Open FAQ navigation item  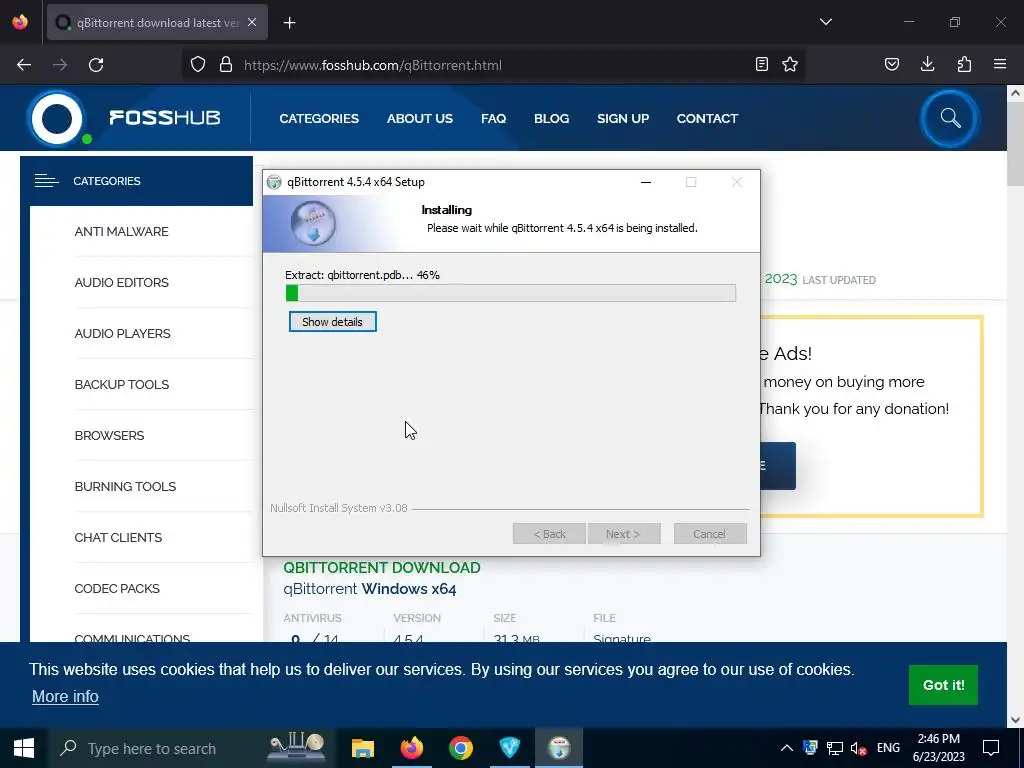point(493,118)
